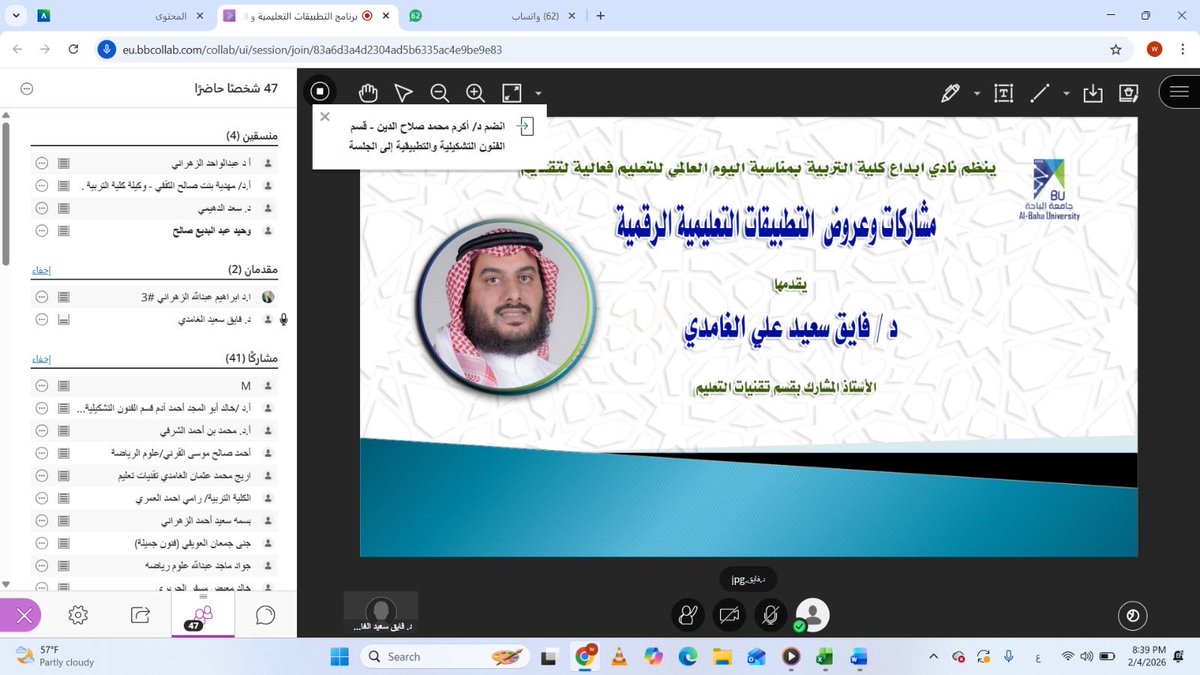The image size is (1200, 675).
Task: Select the arrow pointer tool
Action: coord(404,93)
